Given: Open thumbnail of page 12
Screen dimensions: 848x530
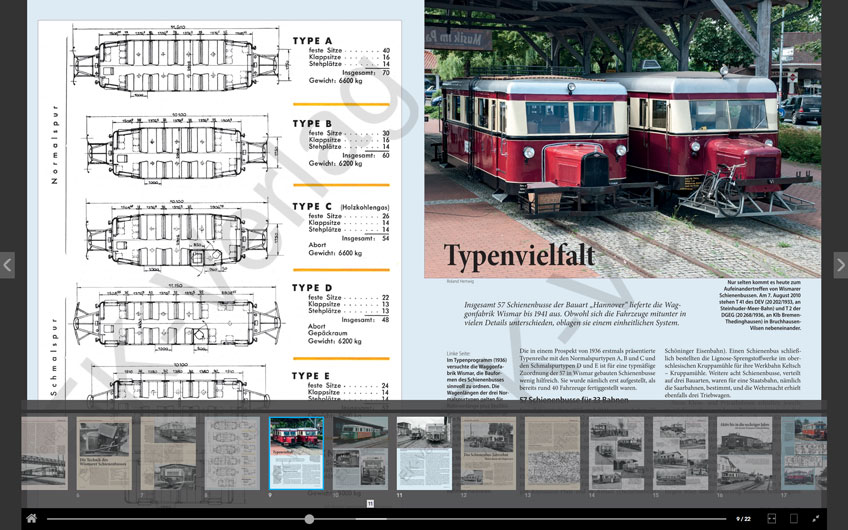Looking at the screenshot, I should click(x=488, y=453).
